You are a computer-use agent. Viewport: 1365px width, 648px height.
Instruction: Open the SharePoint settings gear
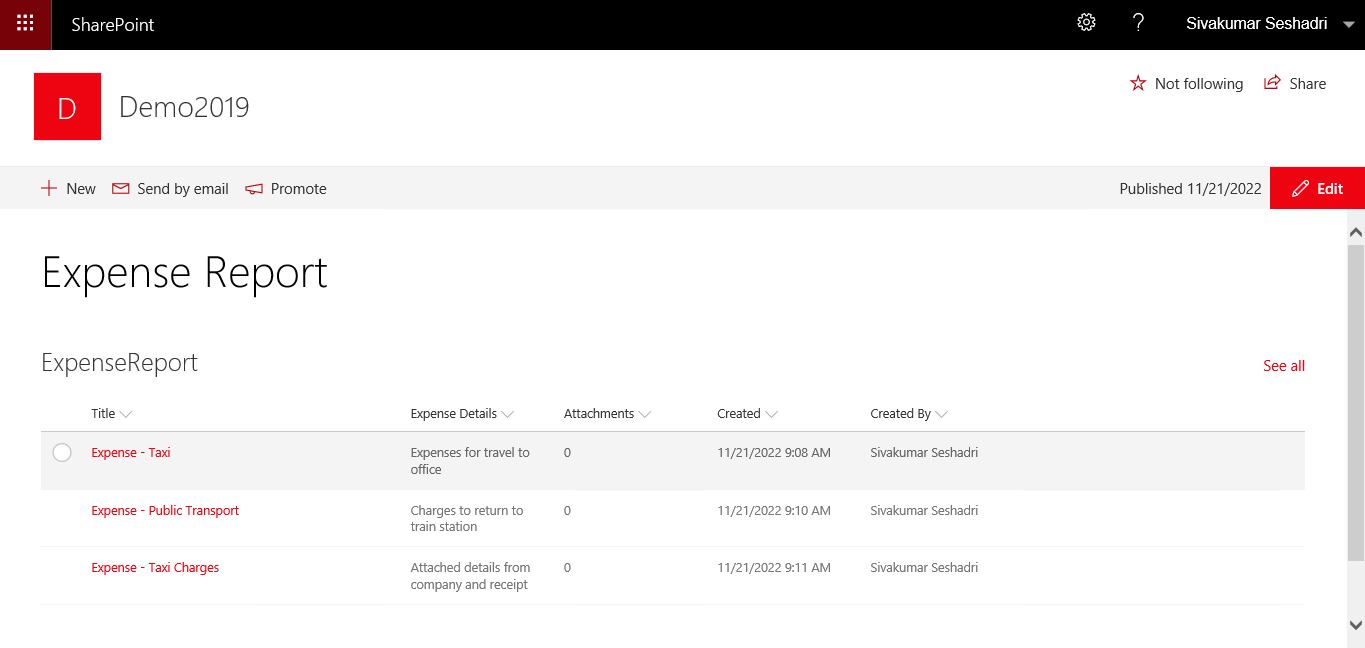coord(1087,22)
